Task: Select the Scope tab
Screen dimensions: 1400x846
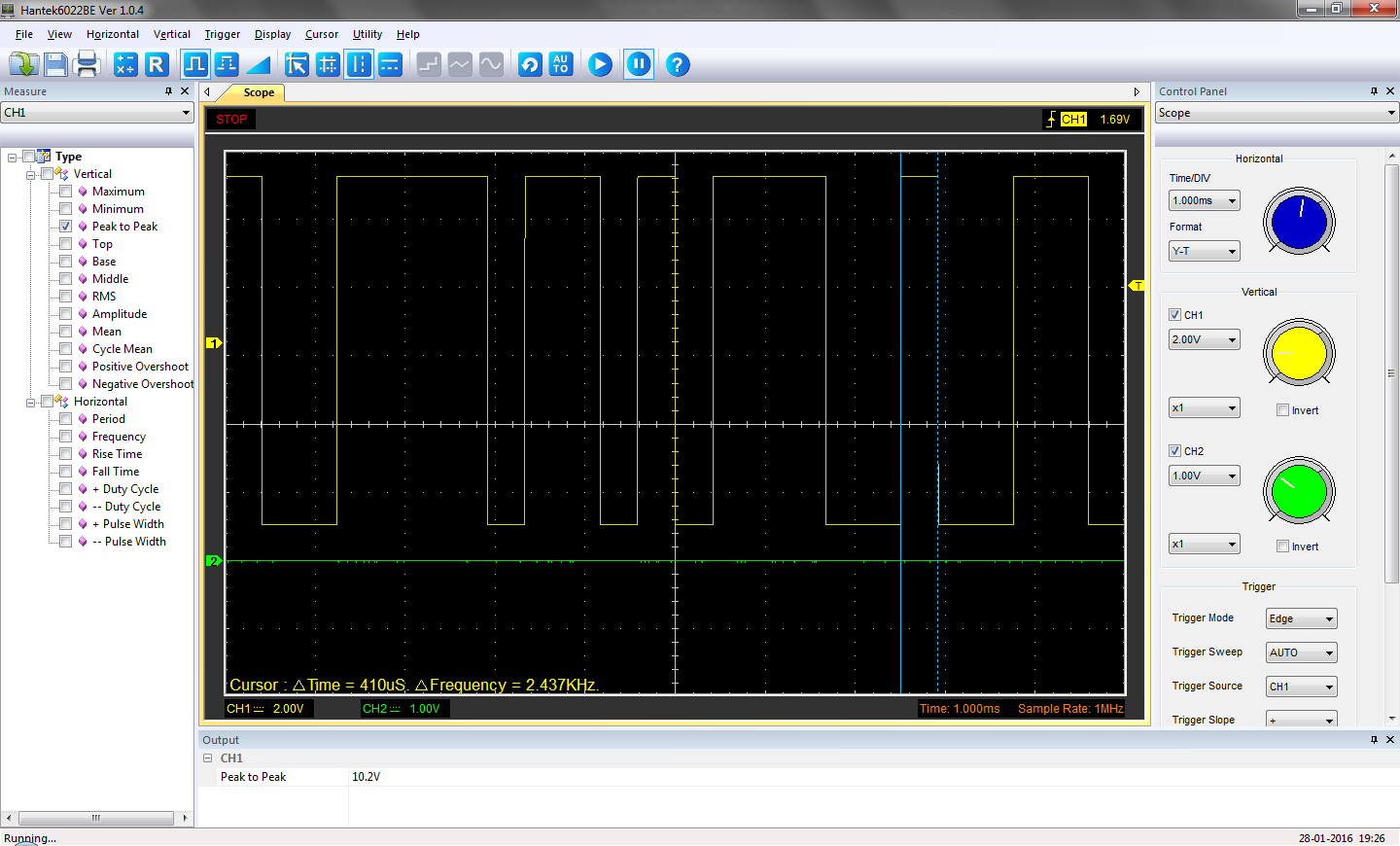Action: click(x=259, y=93)
